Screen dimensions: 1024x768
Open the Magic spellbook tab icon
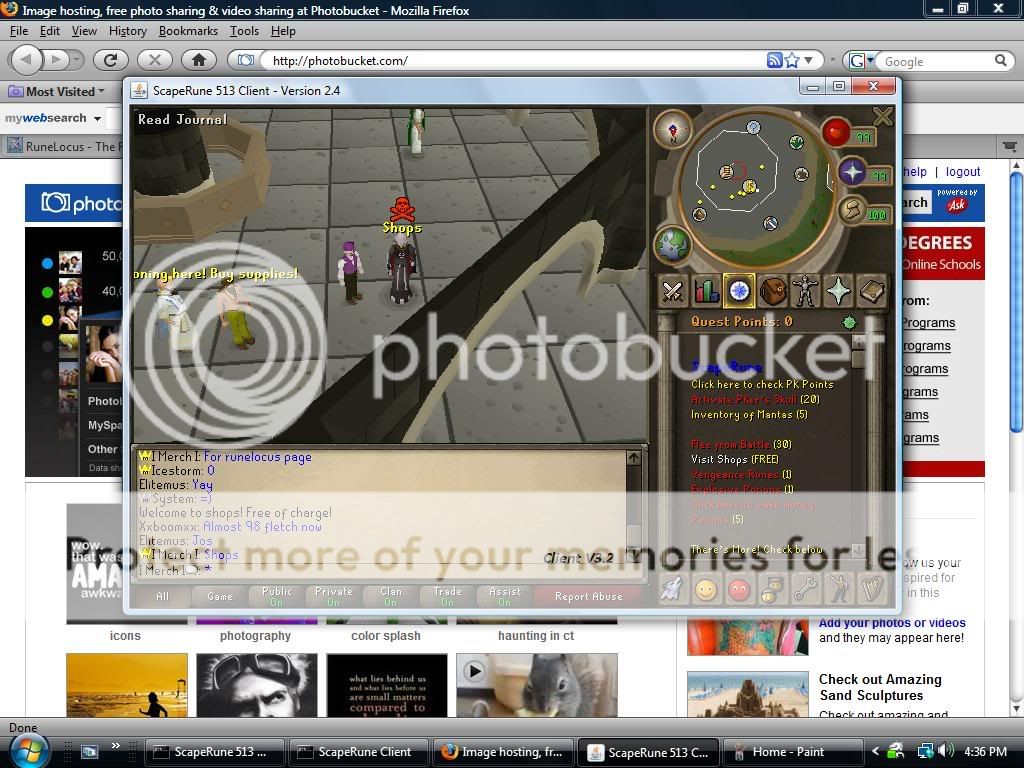(x=871, y=291)
